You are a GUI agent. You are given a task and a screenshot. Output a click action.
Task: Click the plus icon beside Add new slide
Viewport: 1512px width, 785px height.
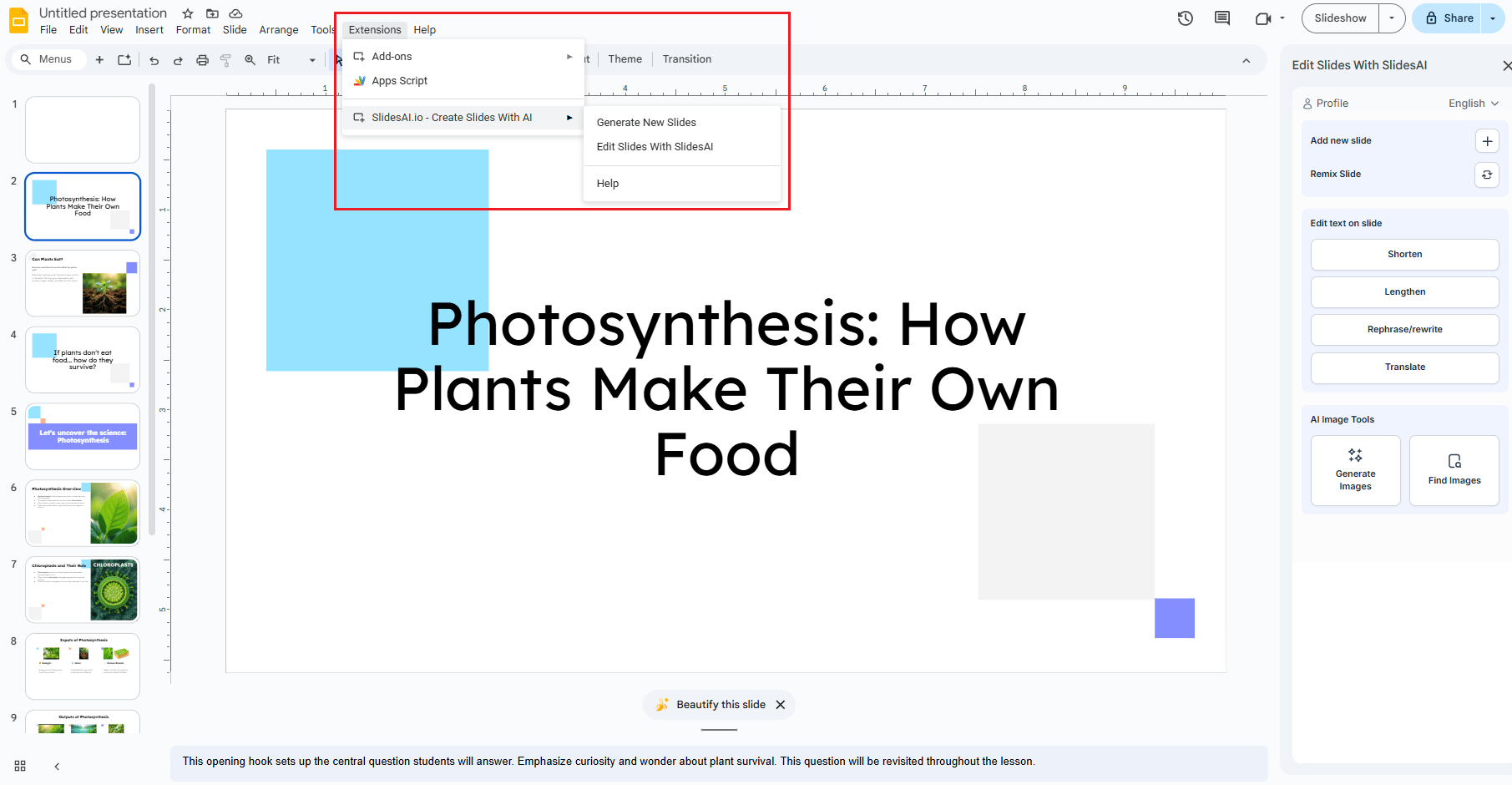[1487, 141]
